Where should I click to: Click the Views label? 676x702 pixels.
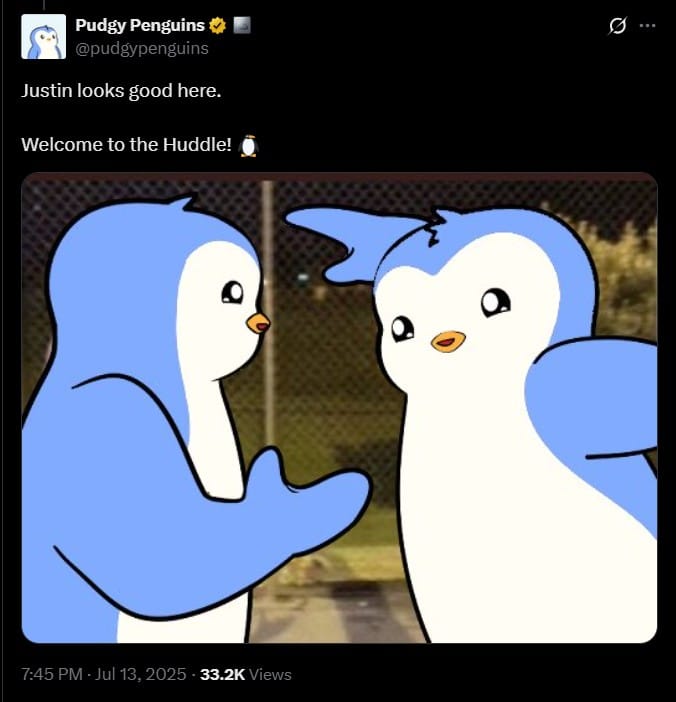[270, 675]
